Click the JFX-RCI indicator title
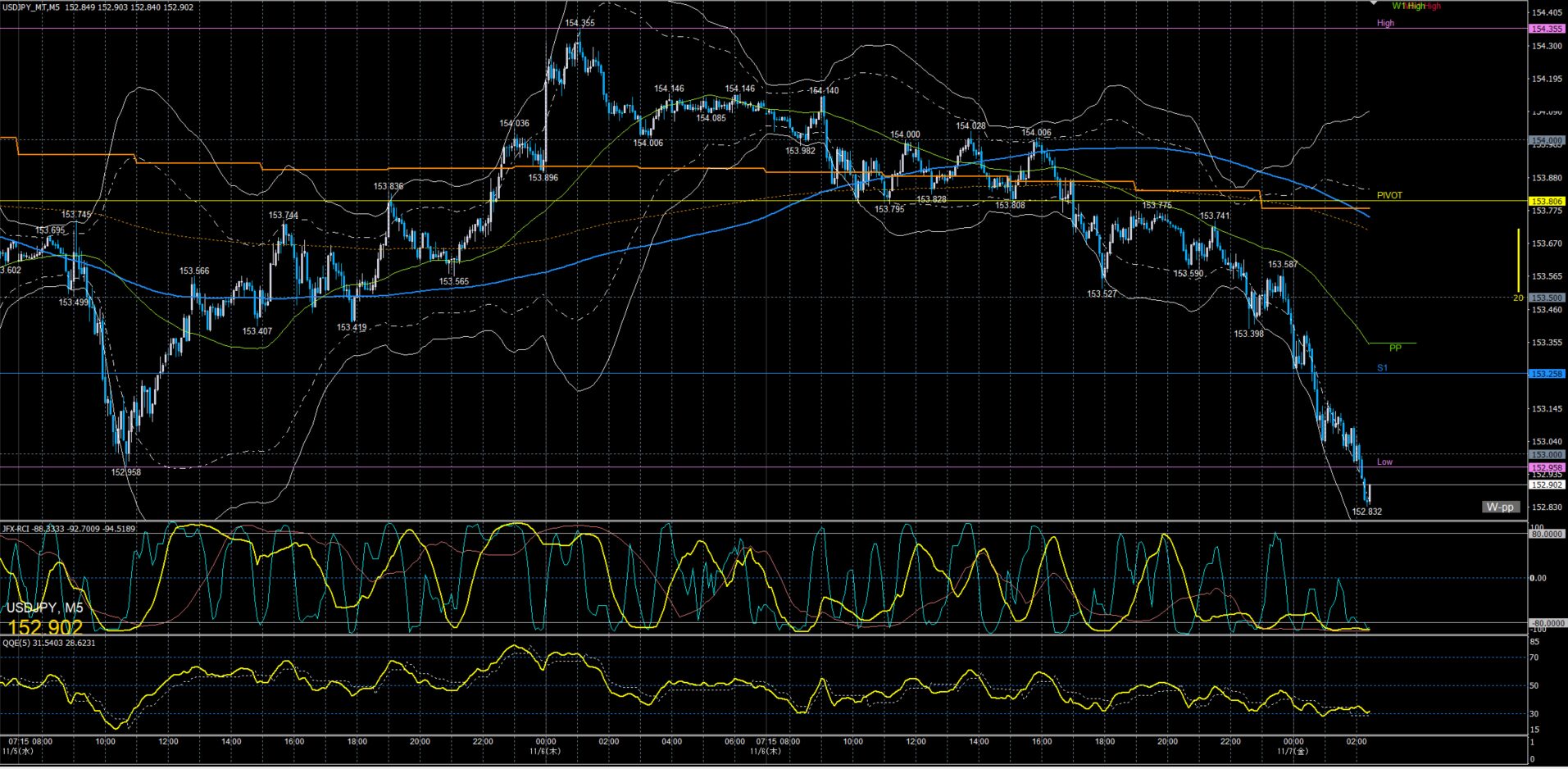This screenshot has width=1568, height=769. point(69,529)
